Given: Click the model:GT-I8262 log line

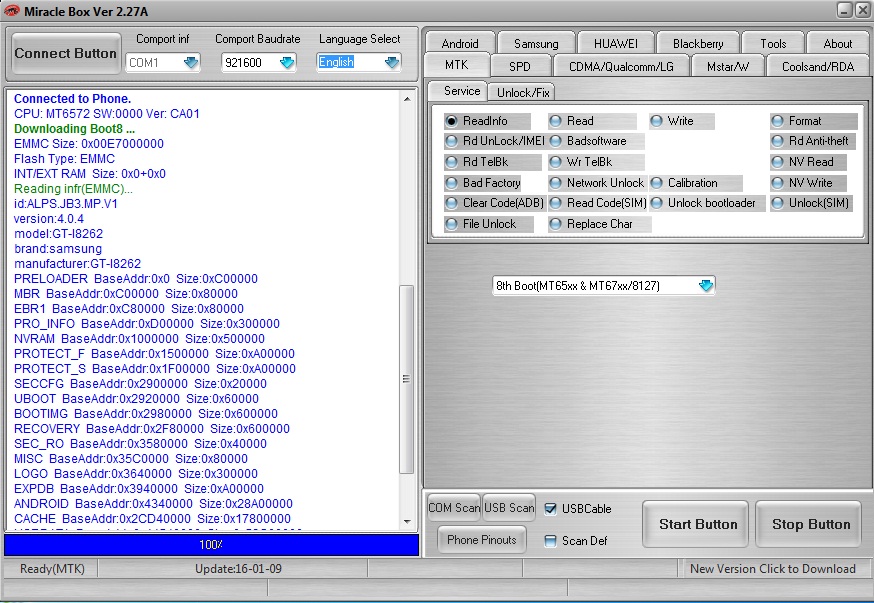Looking at the screenshot, I should click(x=59, y=234).
